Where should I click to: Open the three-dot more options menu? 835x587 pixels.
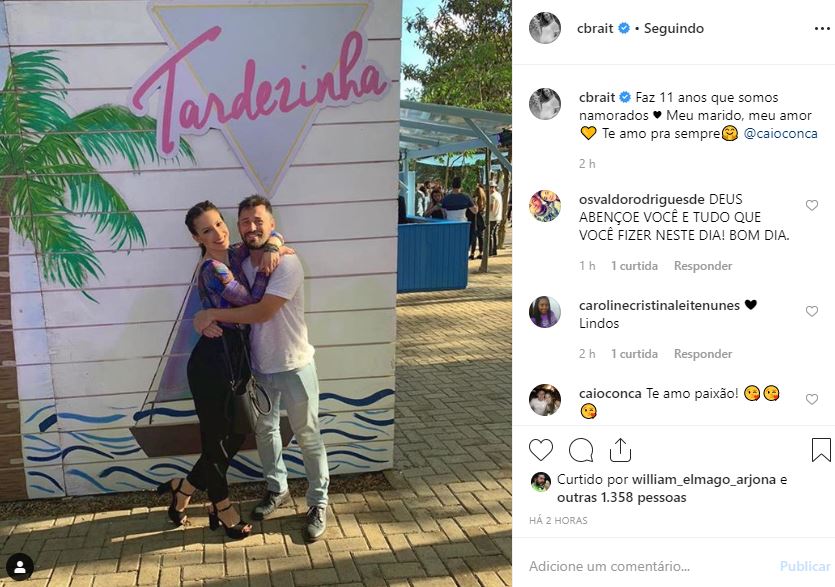click(x=822, y=29)
